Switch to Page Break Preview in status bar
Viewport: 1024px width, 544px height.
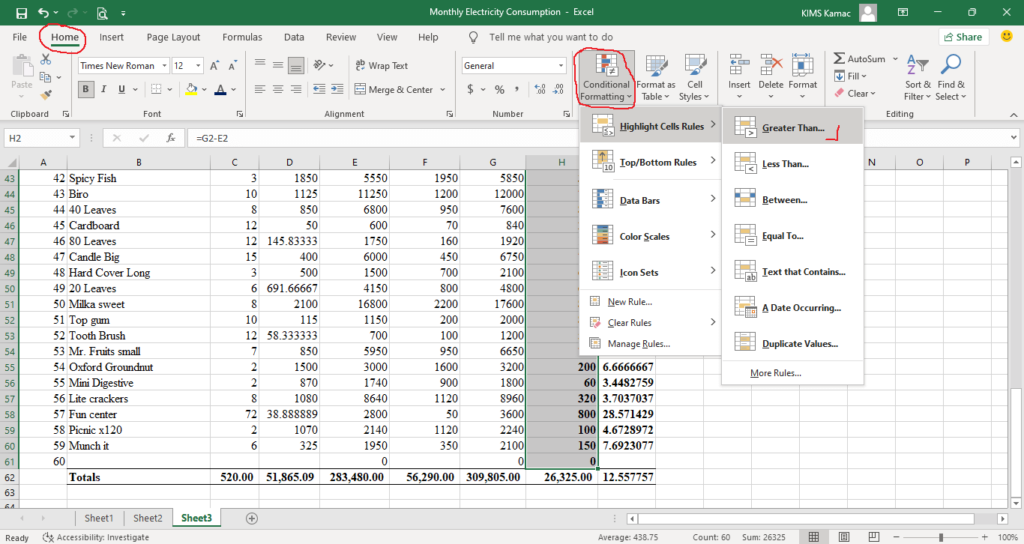point(874,537)
